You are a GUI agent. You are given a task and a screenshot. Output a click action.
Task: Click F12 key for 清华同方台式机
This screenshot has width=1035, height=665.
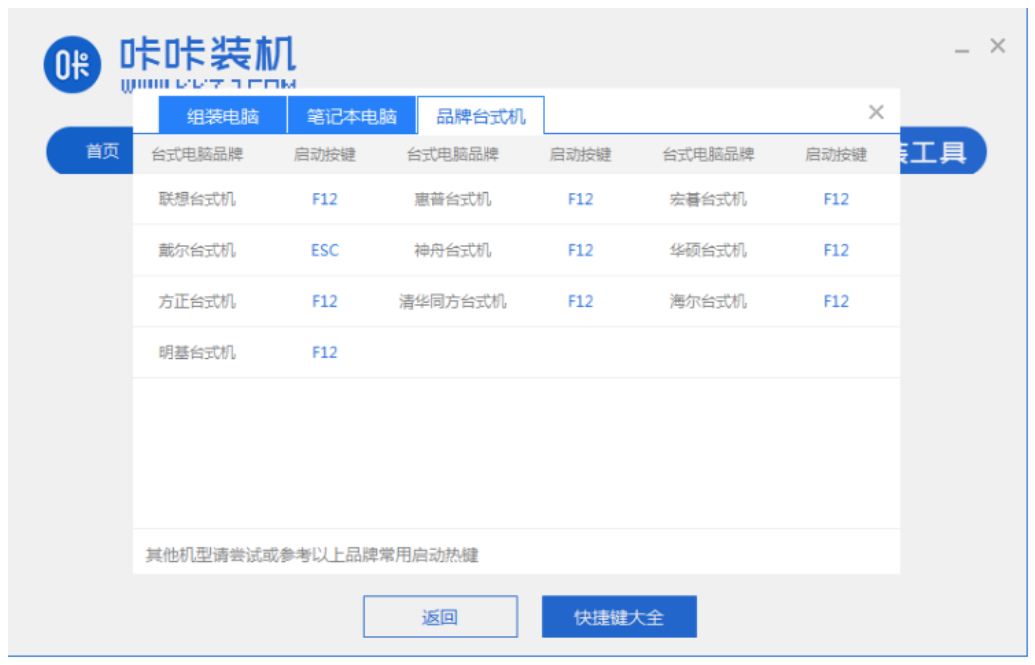580,301
